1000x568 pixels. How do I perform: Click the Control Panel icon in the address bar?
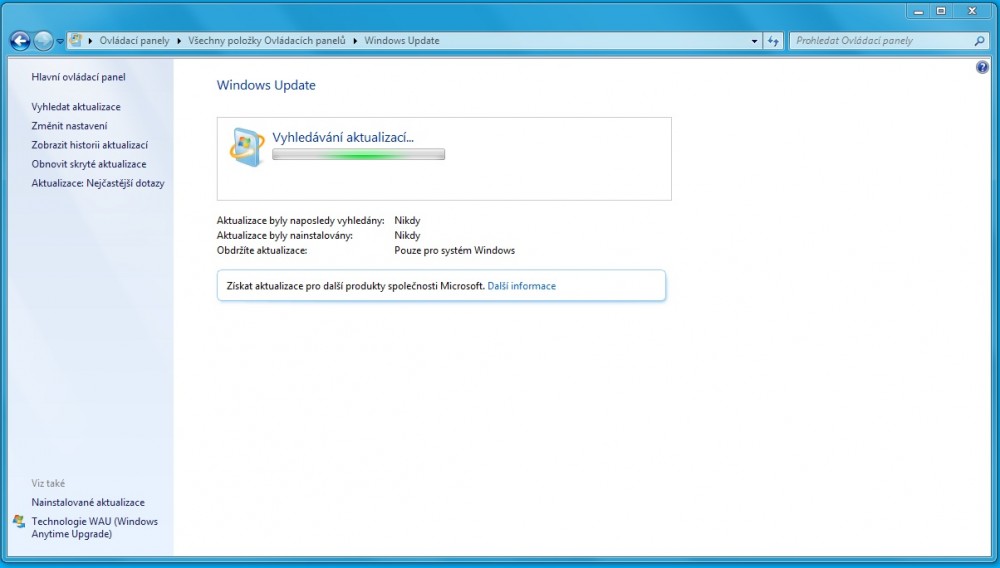coord(76,41)
